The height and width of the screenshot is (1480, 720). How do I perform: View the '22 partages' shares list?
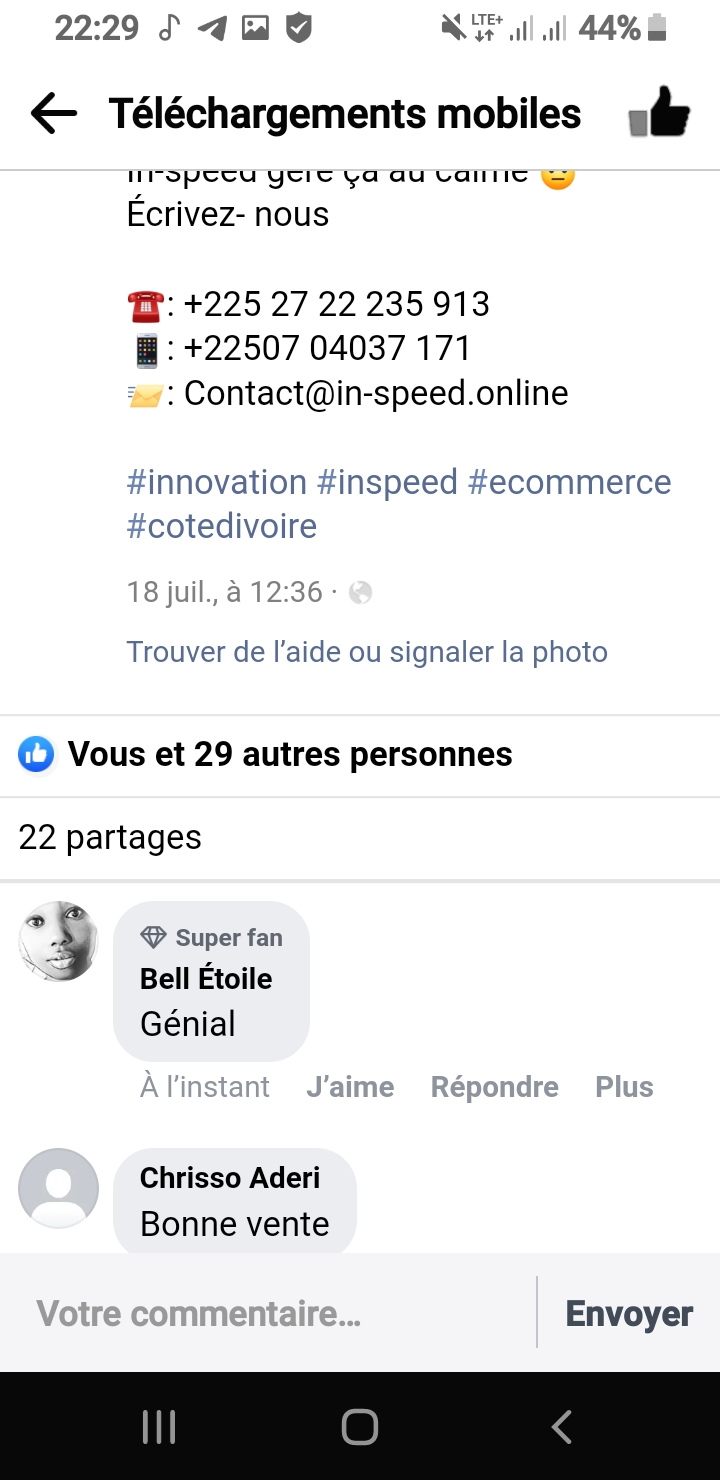110,837
